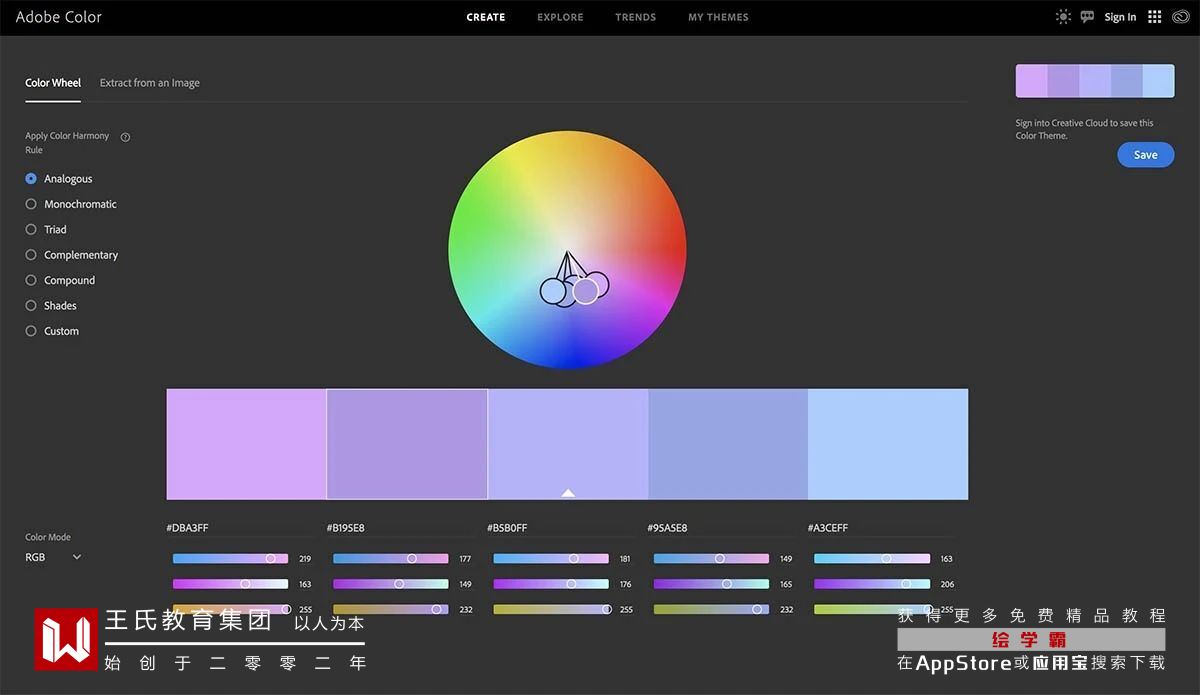The image size is (1200, 695).
Task: Select the #B195E8 purple swatch
Action: click(407, 444)
